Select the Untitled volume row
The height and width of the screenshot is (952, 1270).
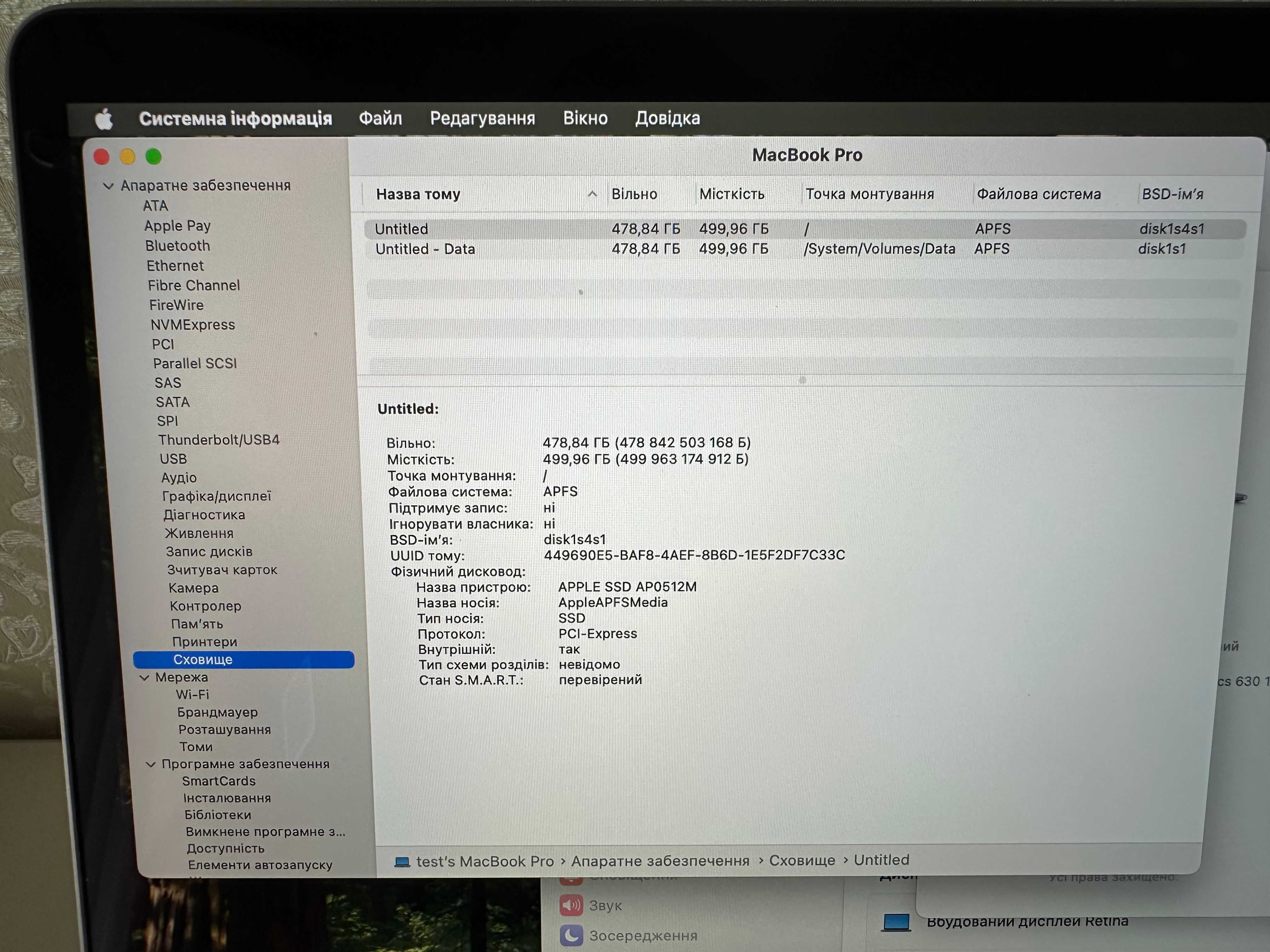click(805, 229)
